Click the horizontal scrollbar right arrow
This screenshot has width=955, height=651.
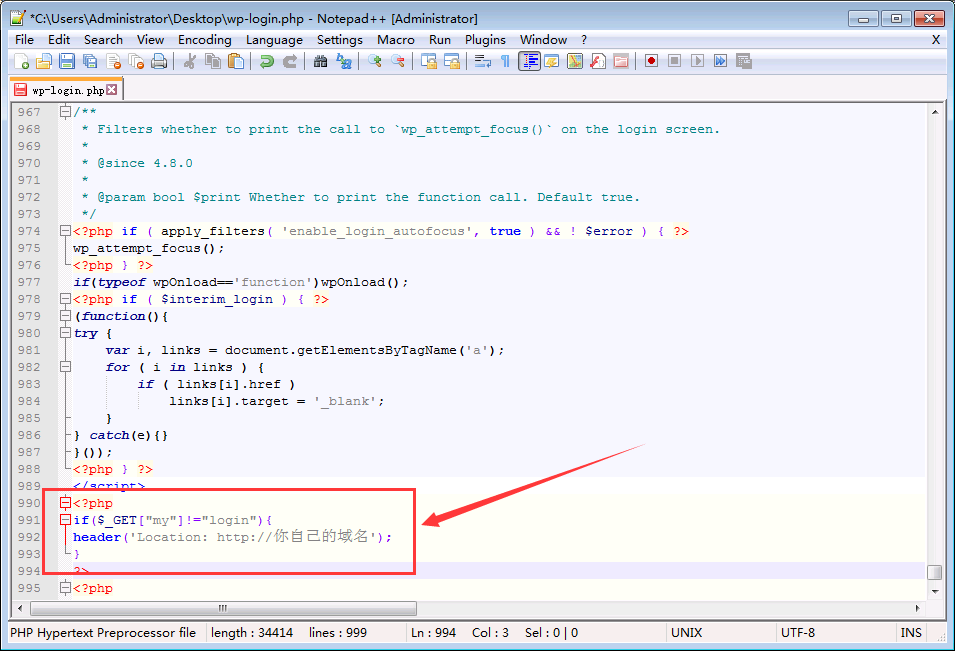(917, 608)
